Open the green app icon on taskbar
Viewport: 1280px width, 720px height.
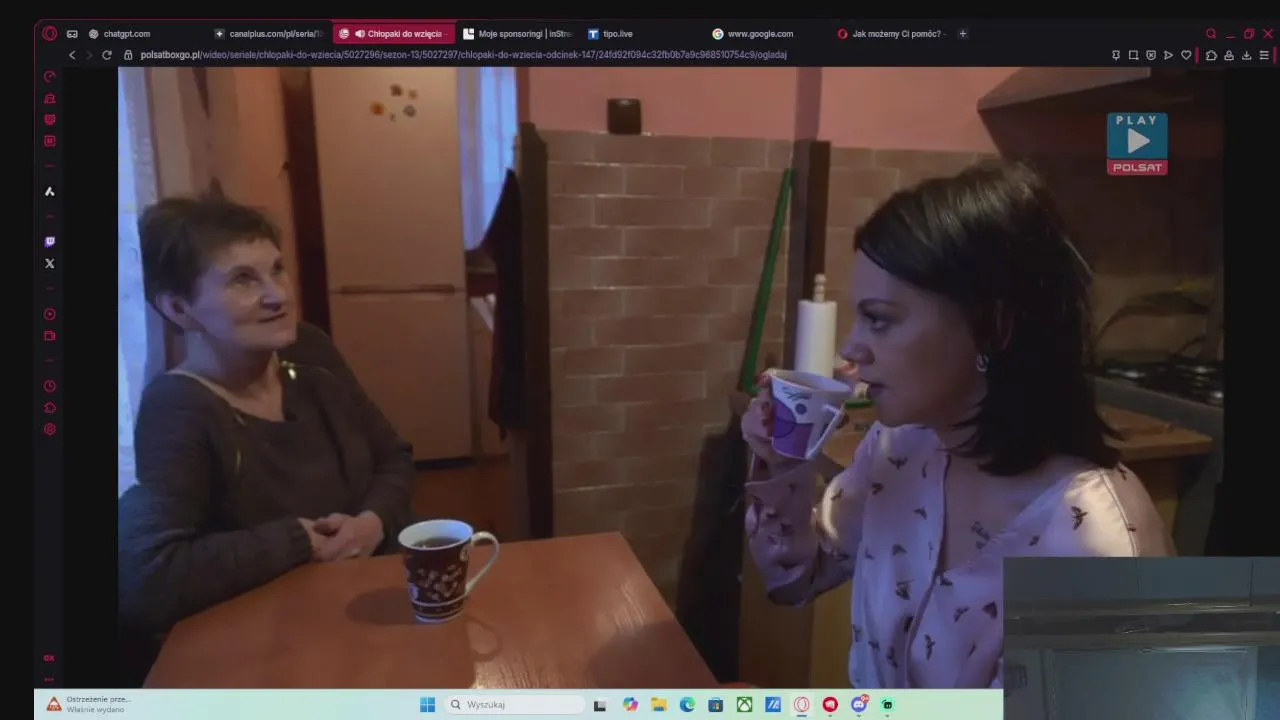(887, 705)
